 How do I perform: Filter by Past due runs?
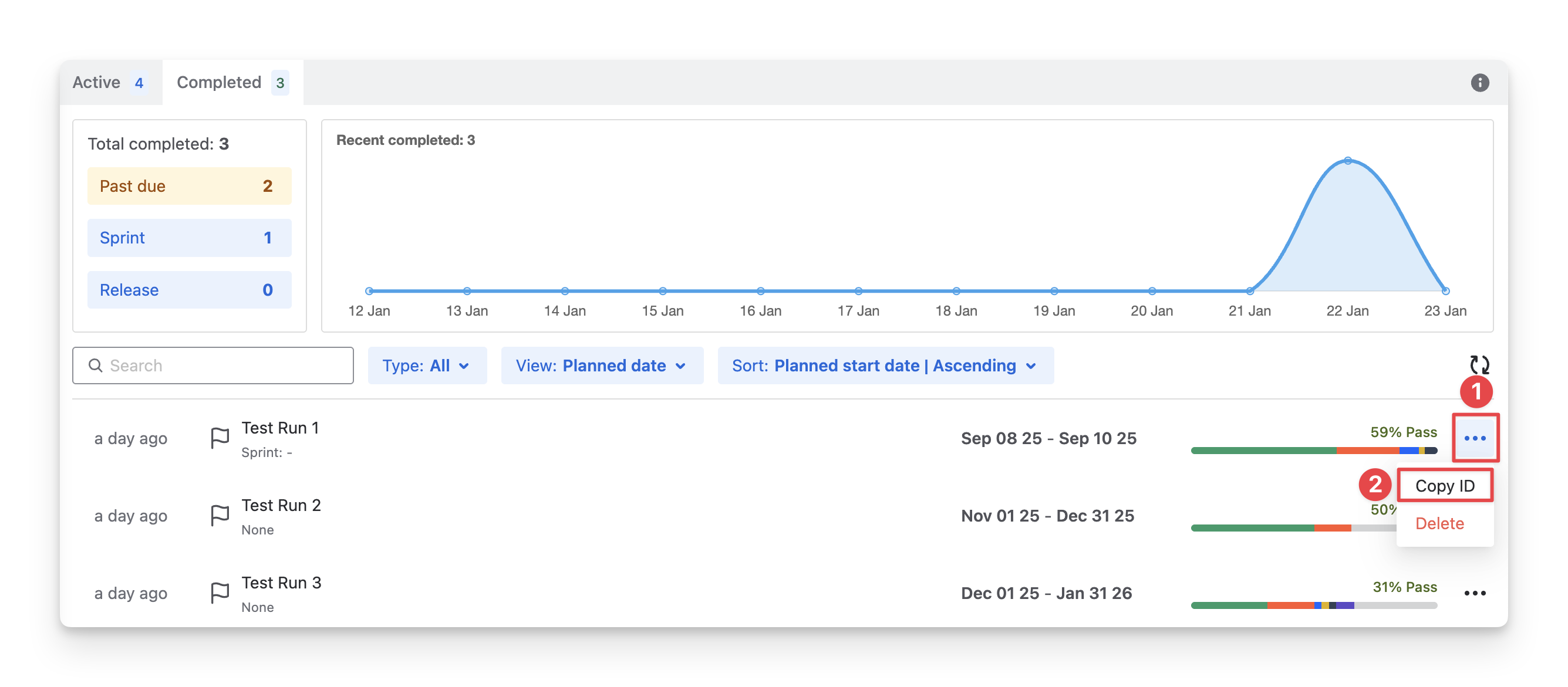pos(189,186)
